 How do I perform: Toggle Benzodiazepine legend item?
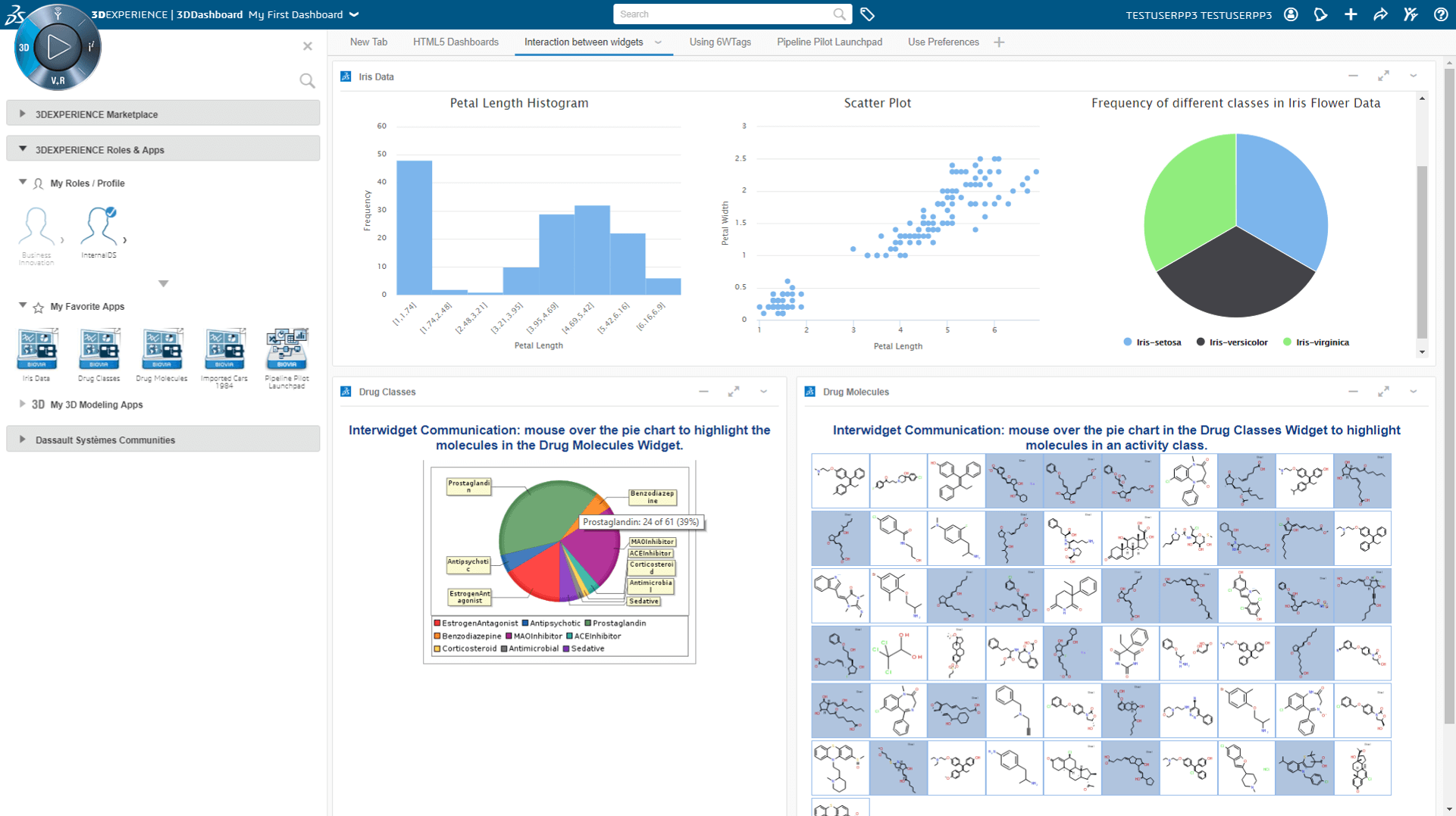pyautogui.click(x=467, y=636)
